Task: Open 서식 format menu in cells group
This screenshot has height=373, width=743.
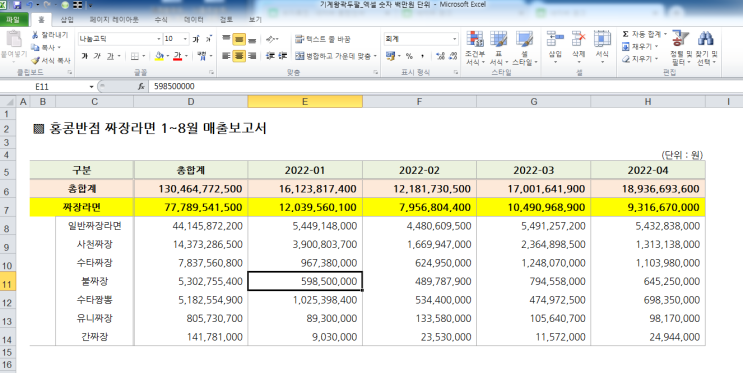Action: point(602,47)
